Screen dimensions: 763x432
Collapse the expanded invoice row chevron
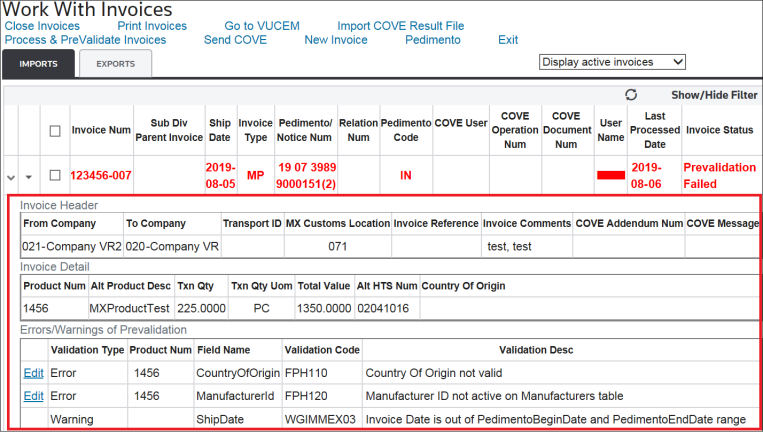pyautogui.click(x=11, y=177)
